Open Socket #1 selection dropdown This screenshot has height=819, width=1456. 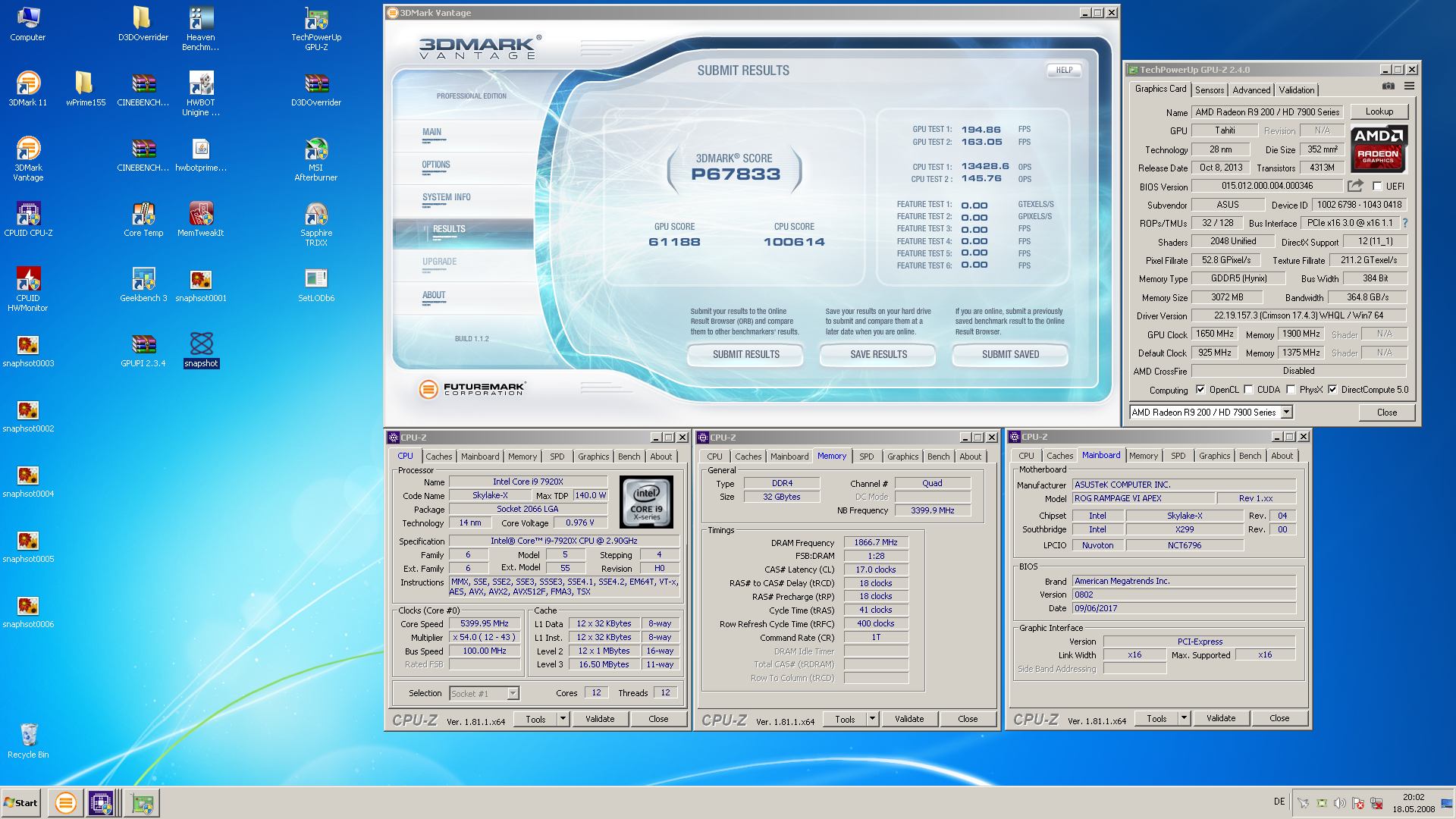click(513, 693)
